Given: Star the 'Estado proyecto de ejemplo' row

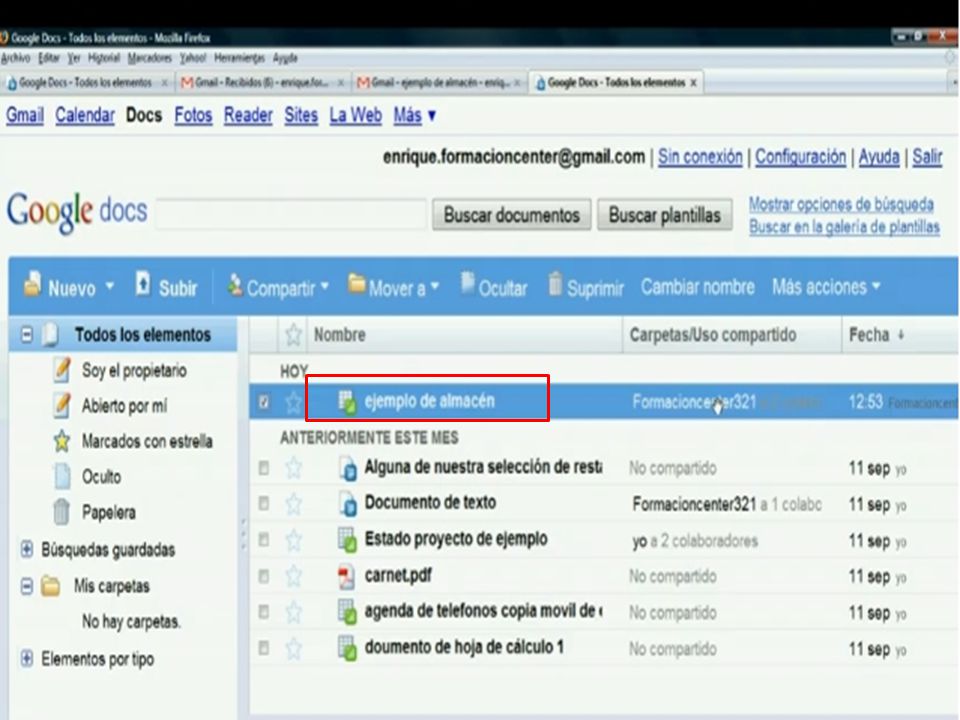Looking at the screenshot, I should tap(293, 540).
